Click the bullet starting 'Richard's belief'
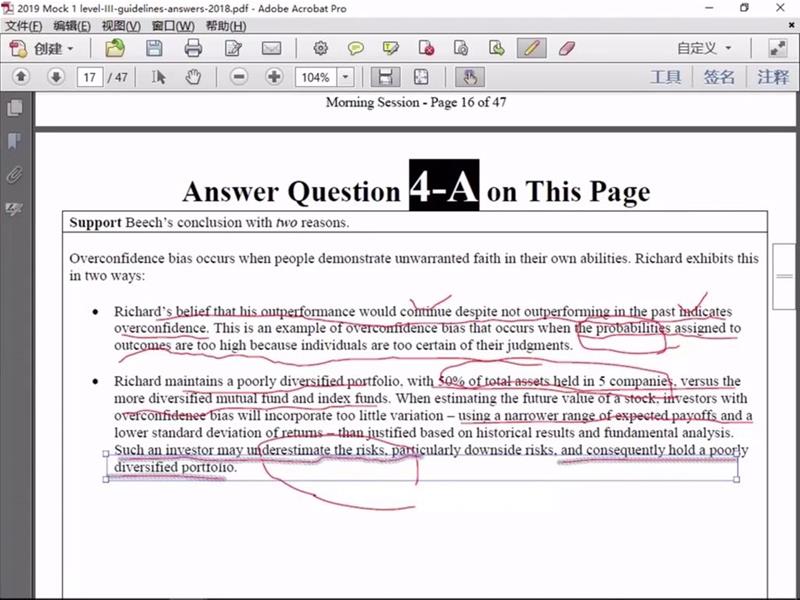The image size is (800, 600). click(x=428, y=328)
